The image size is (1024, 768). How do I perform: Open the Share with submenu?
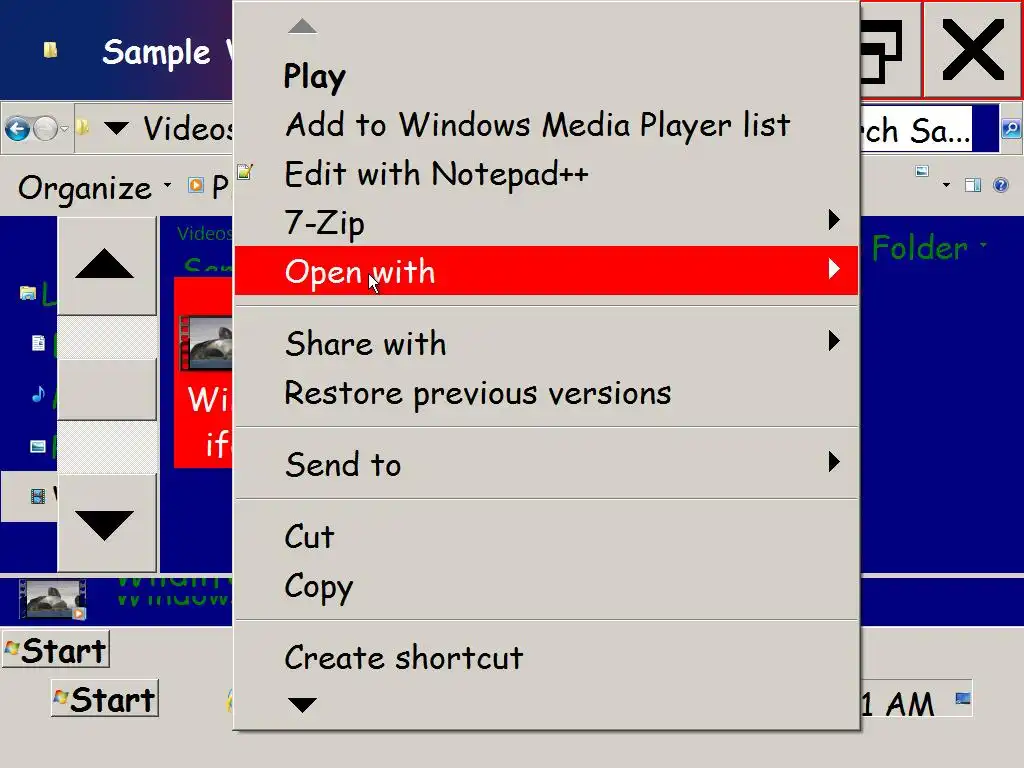click(546, 344)
